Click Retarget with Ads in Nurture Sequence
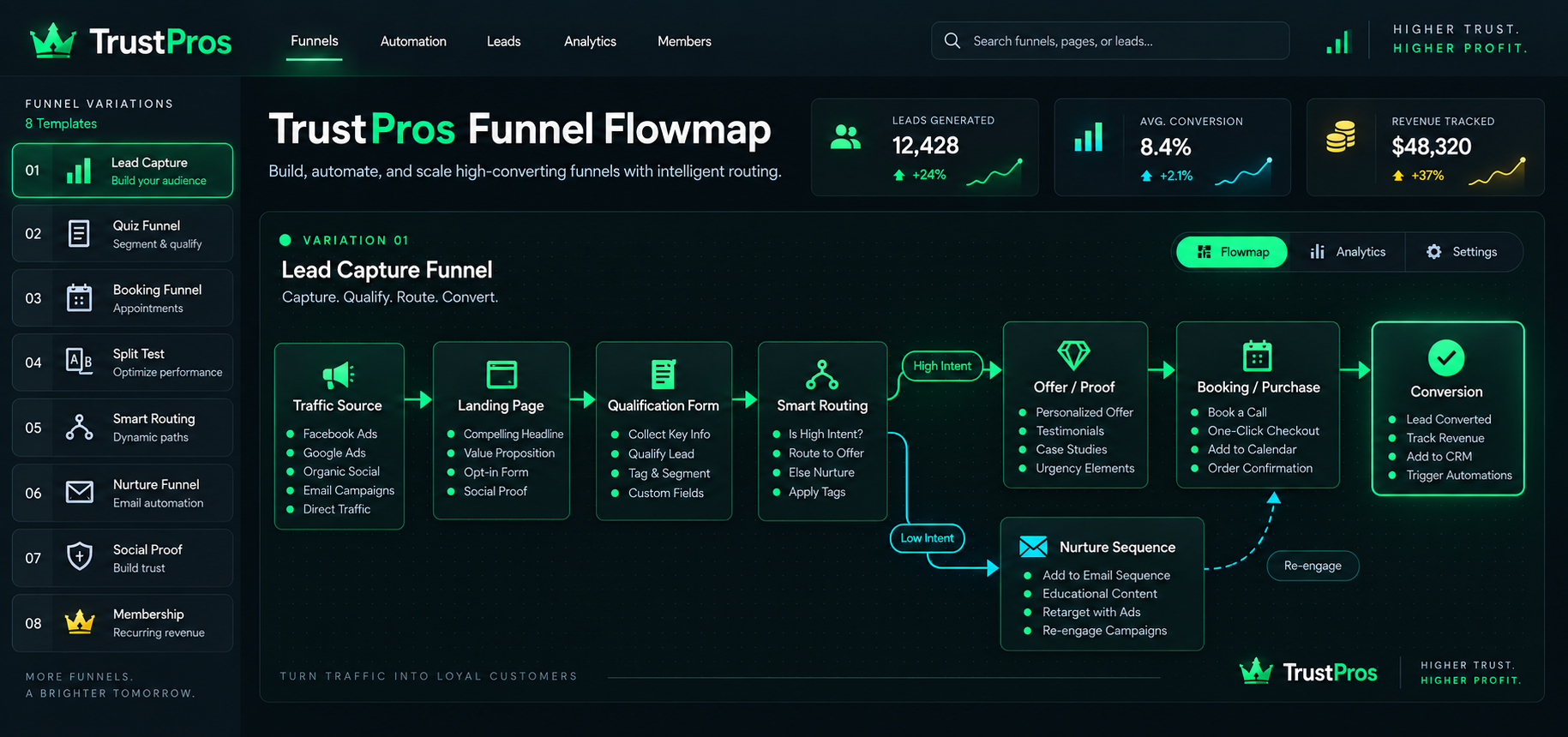This screenshot has height=737, width=1568. tap(1091, 612)
